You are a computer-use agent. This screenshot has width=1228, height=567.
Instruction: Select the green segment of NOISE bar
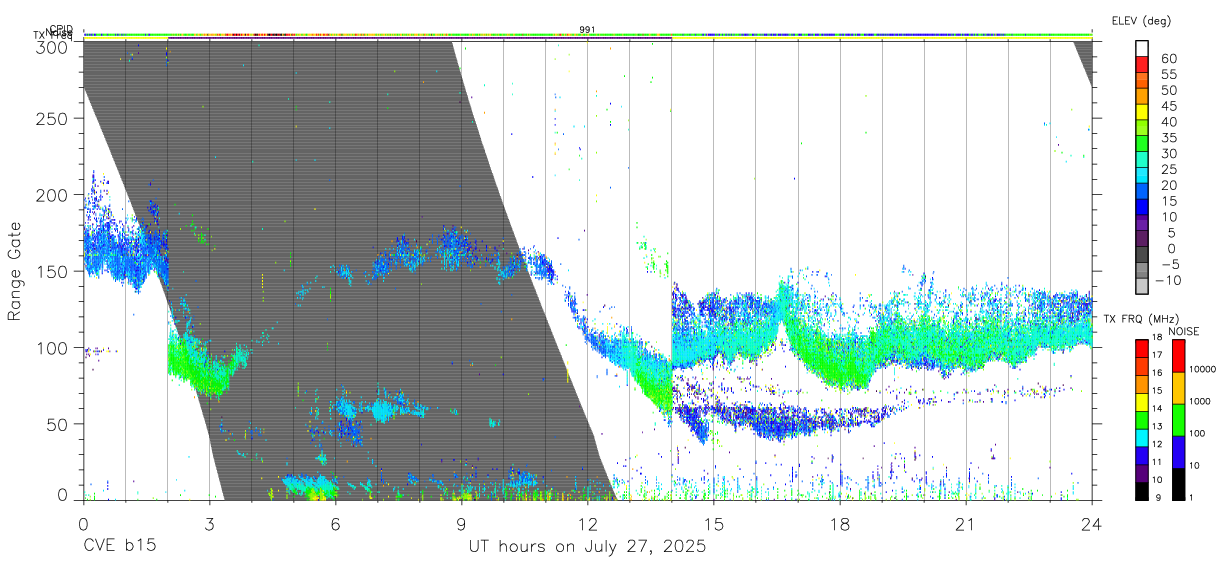[1177, 420]
